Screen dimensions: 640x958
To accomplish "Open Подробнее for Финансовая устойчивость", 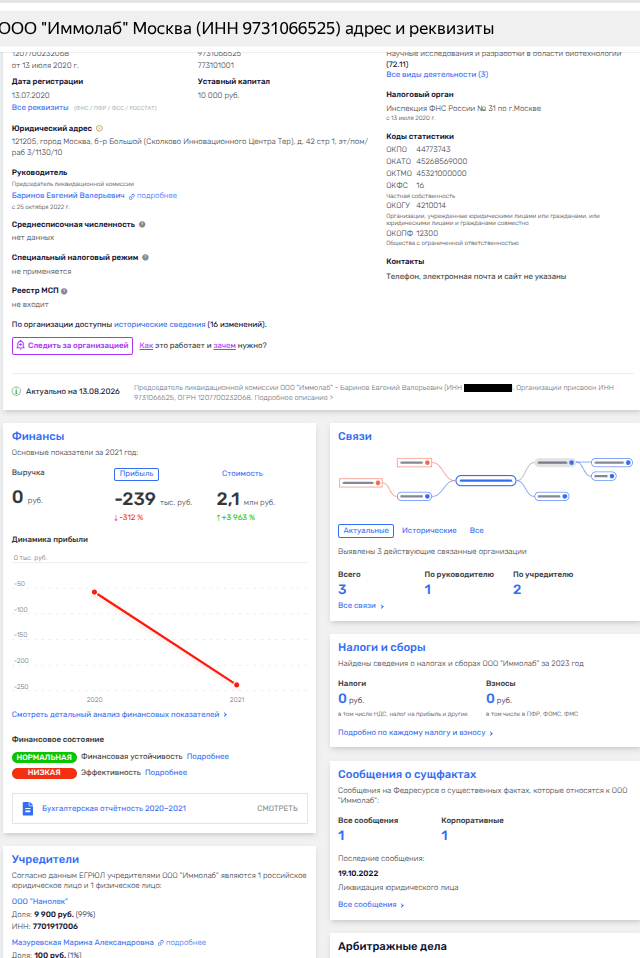I will (x=208, y=756).
